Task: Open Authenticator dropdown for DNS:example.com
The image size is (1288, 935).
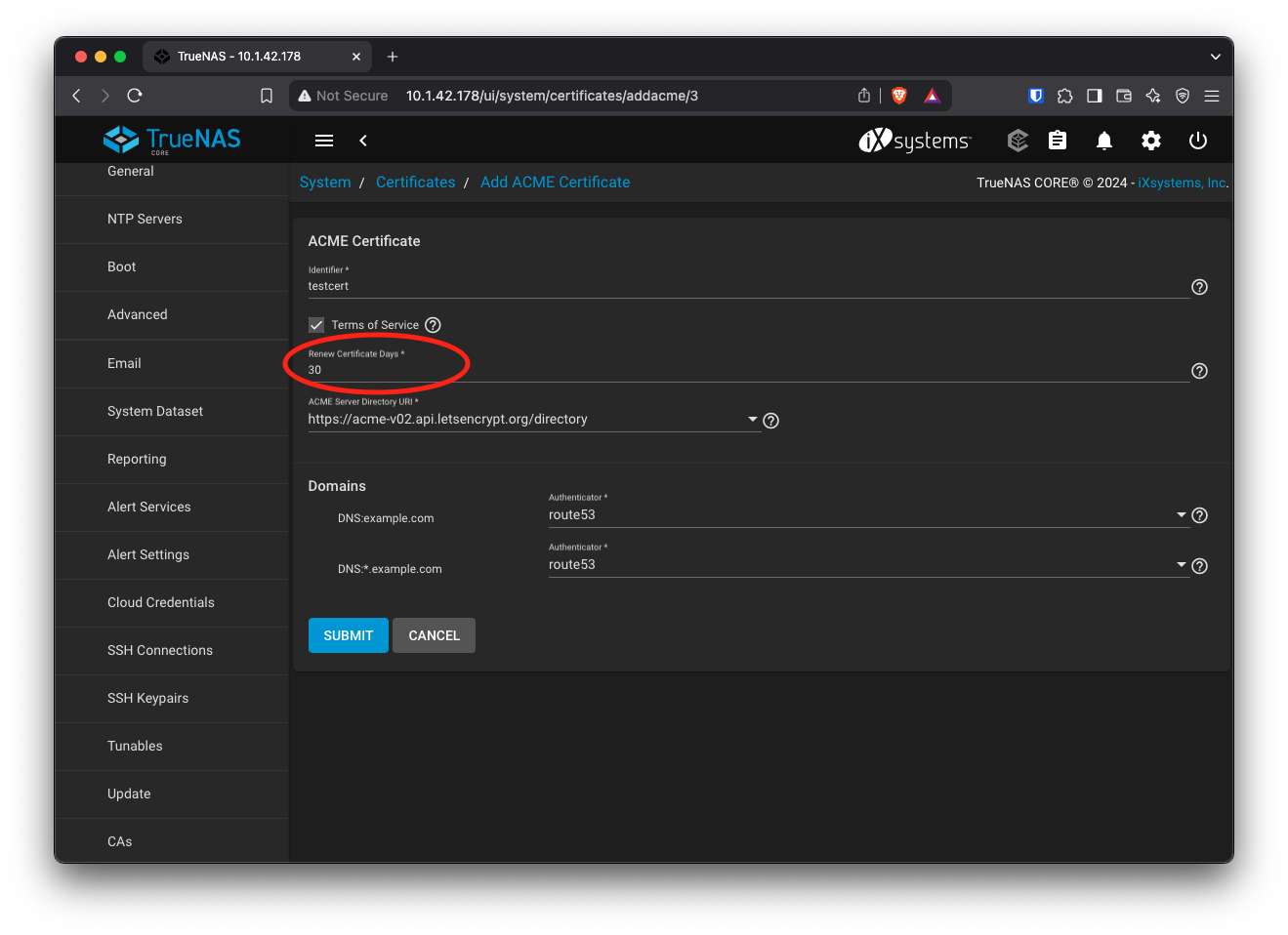Action: click(867, 515)
